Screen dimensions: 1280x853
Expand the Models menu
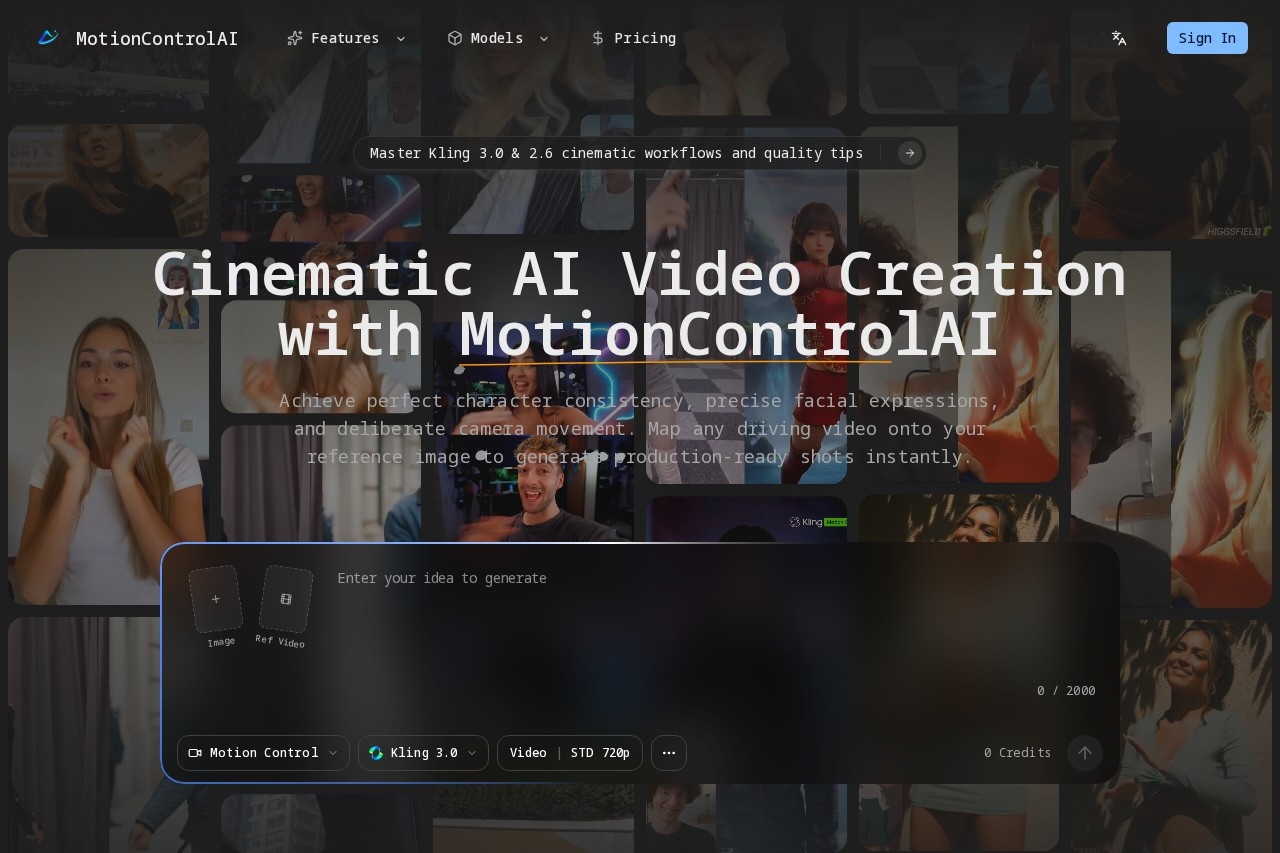[x=498, y=38]
